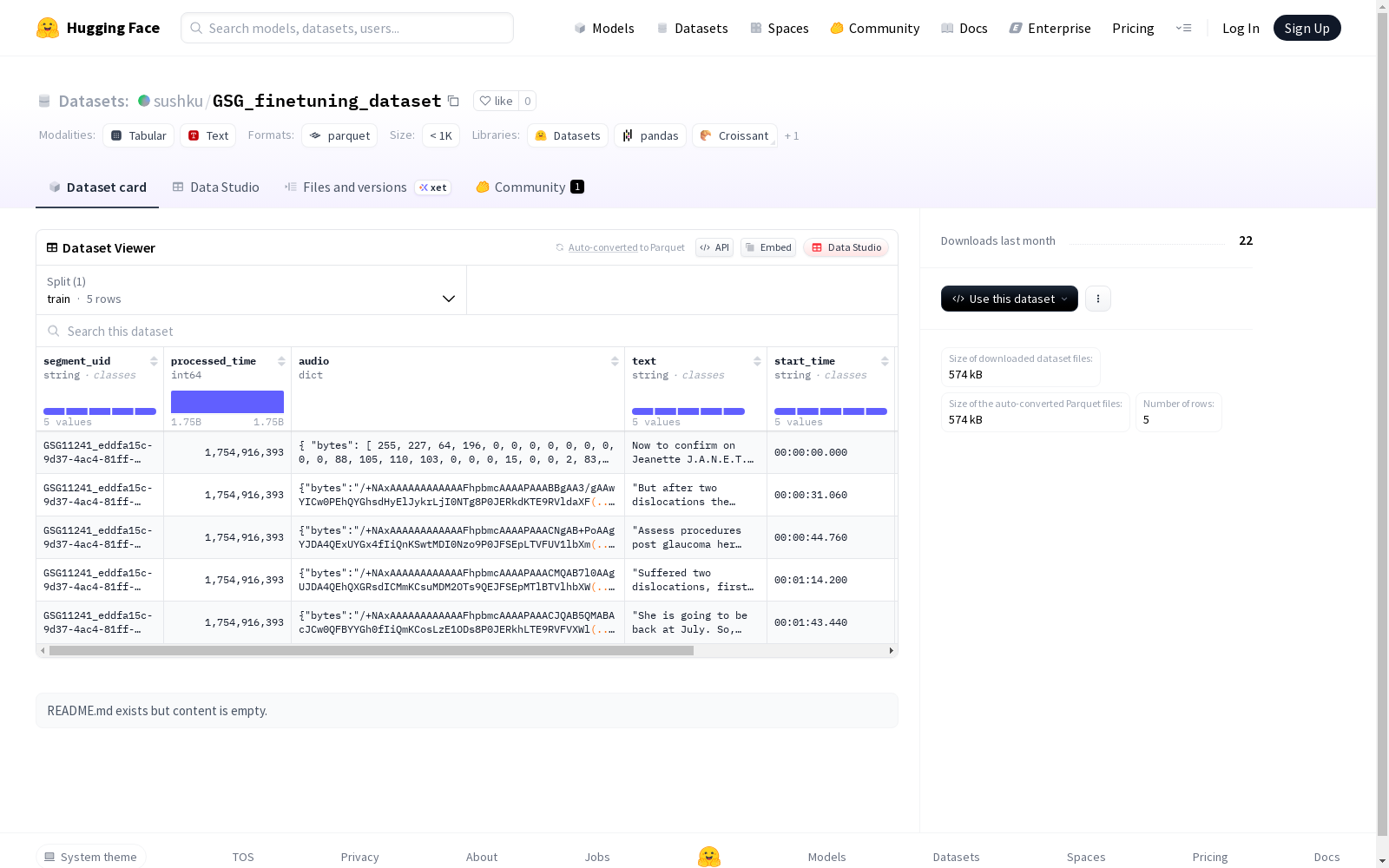Click the pandas library tag
The image size is (1389, 868).
click(650, 135)
